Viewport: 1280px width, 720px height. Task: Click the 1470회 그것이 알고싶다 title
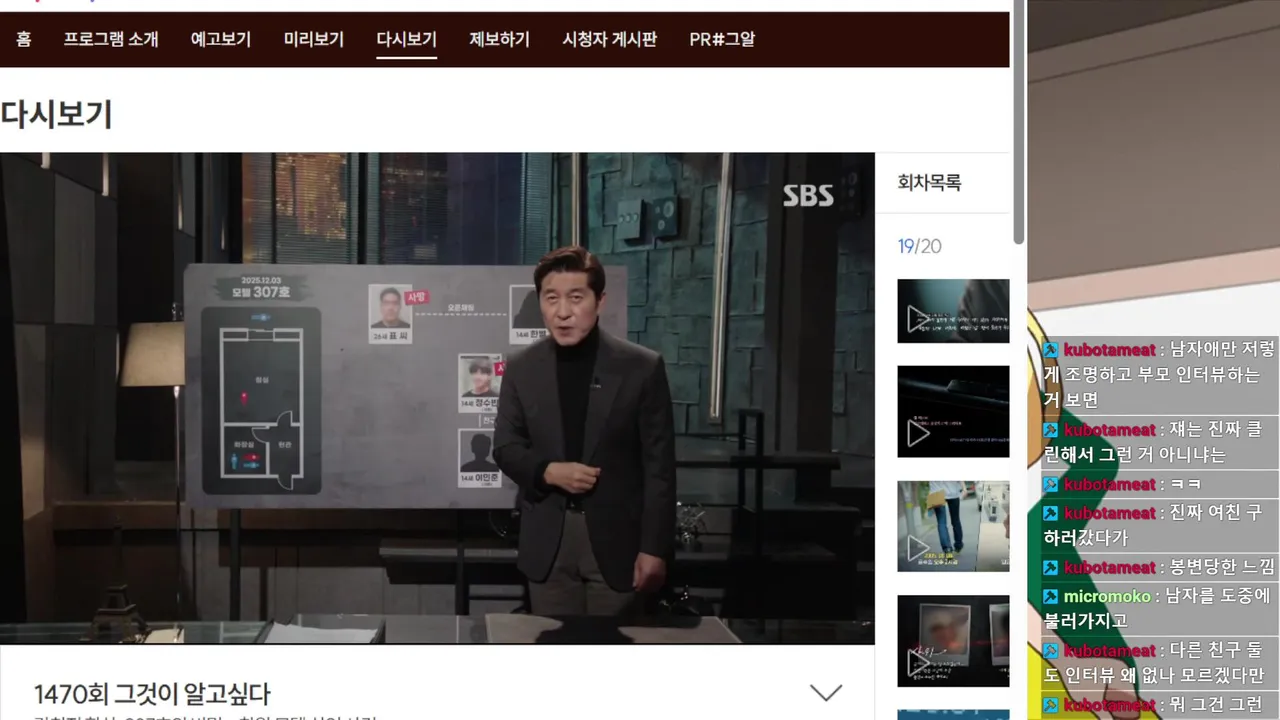point(152,694)
